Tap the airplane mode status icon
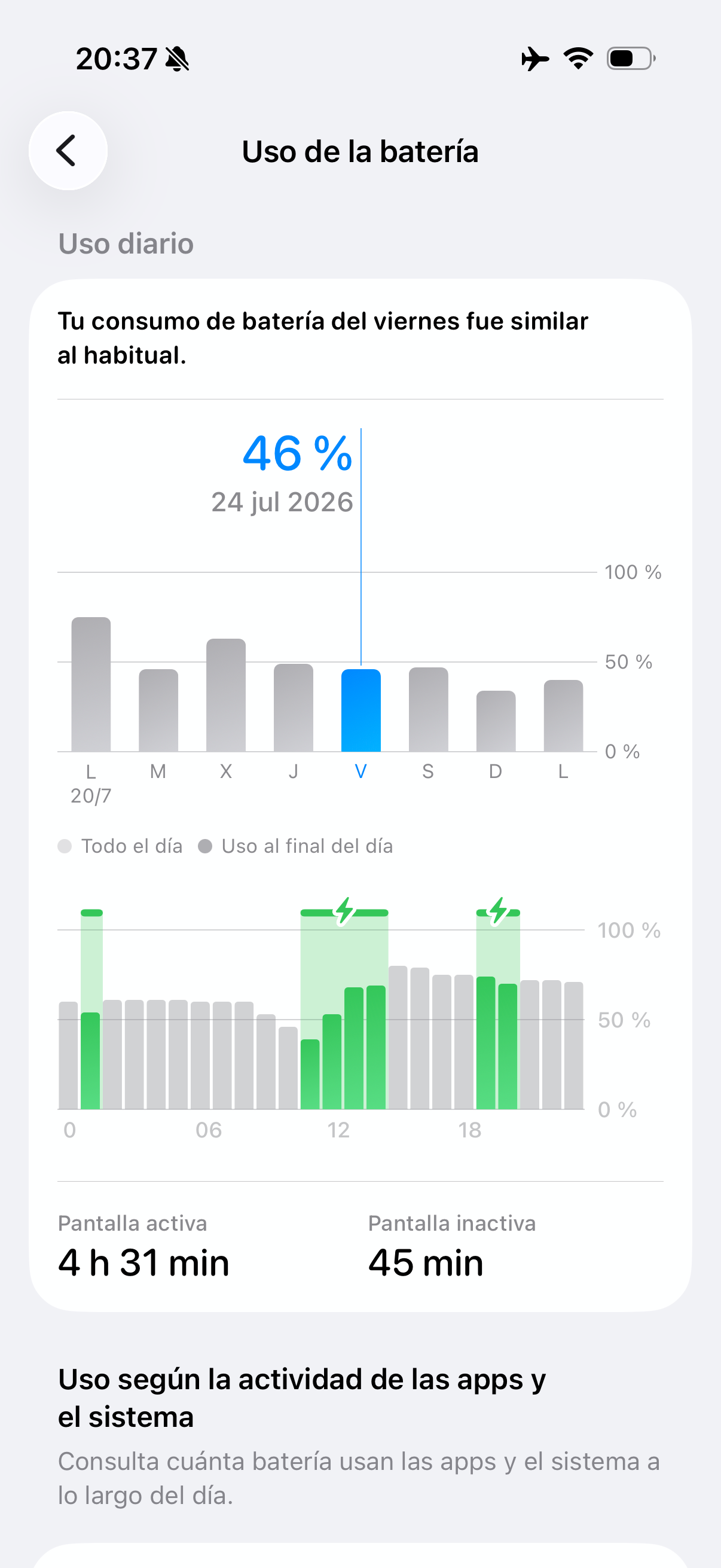 click(535, 59)
